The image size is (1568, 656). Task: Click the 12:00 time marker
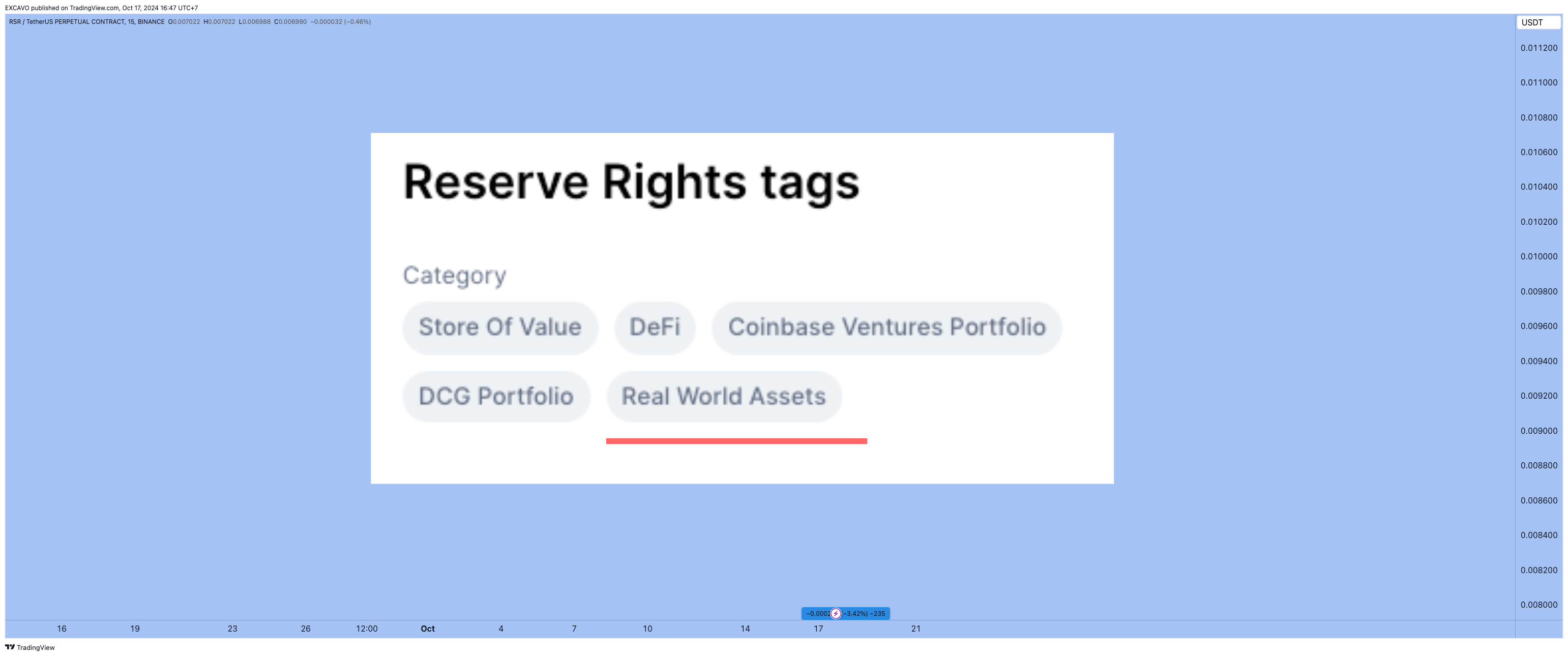[x=366, y=629]
